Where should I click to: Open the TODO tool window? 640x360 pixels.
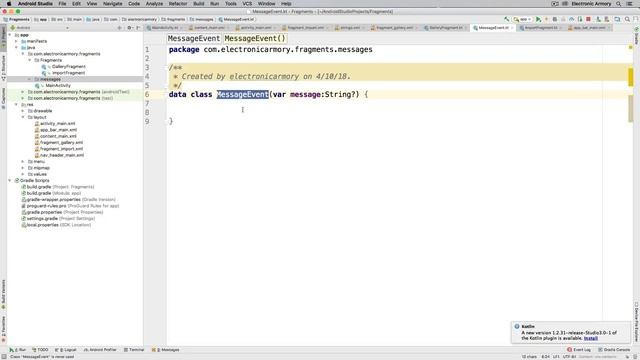[40, 350]
